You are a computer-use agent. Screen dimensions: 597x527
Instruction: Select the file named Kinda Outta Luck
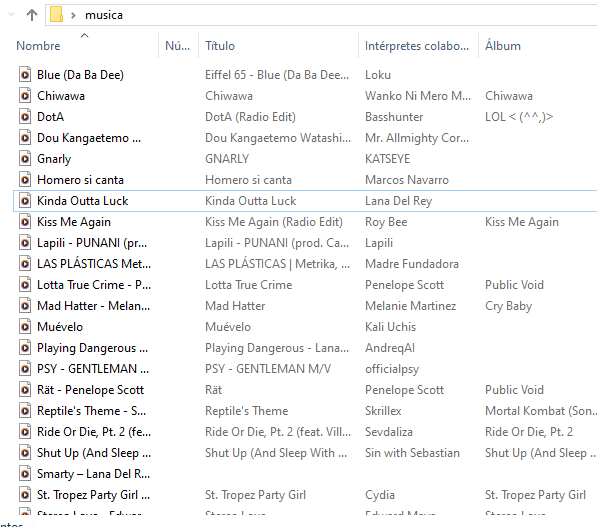83,201
